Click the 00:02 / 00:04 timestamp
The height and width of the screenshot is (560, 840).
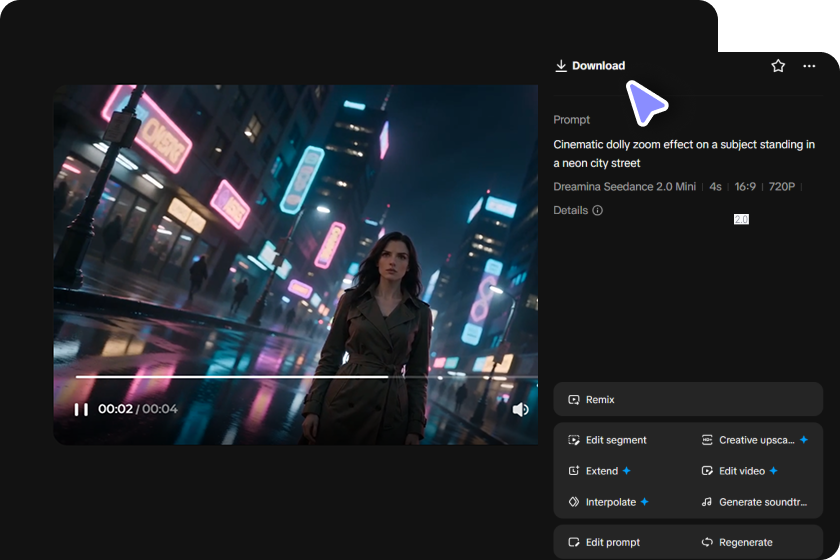coord(138,409)
